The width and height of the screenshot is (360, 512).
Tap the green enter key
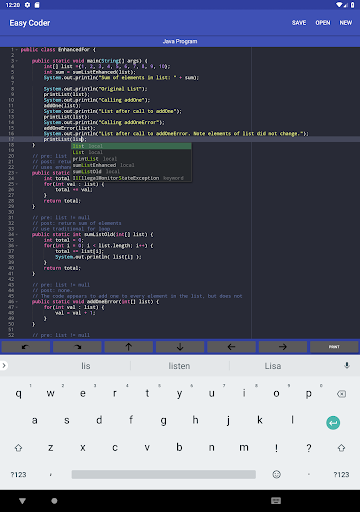pyautogui.click(x=333, y=423)
